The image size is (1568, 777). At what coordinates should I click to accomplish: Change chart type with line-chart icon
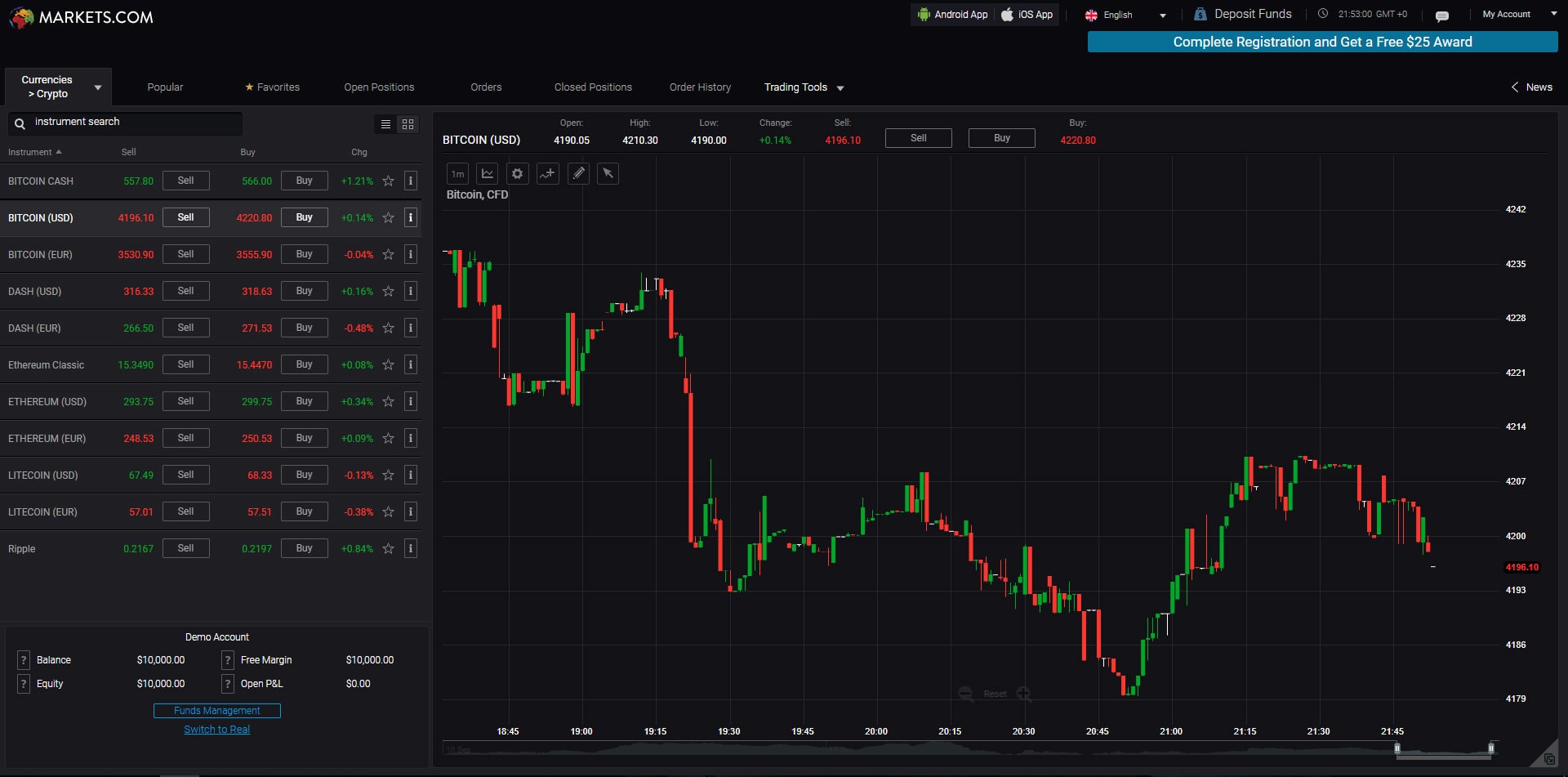(x=488, y=174)
